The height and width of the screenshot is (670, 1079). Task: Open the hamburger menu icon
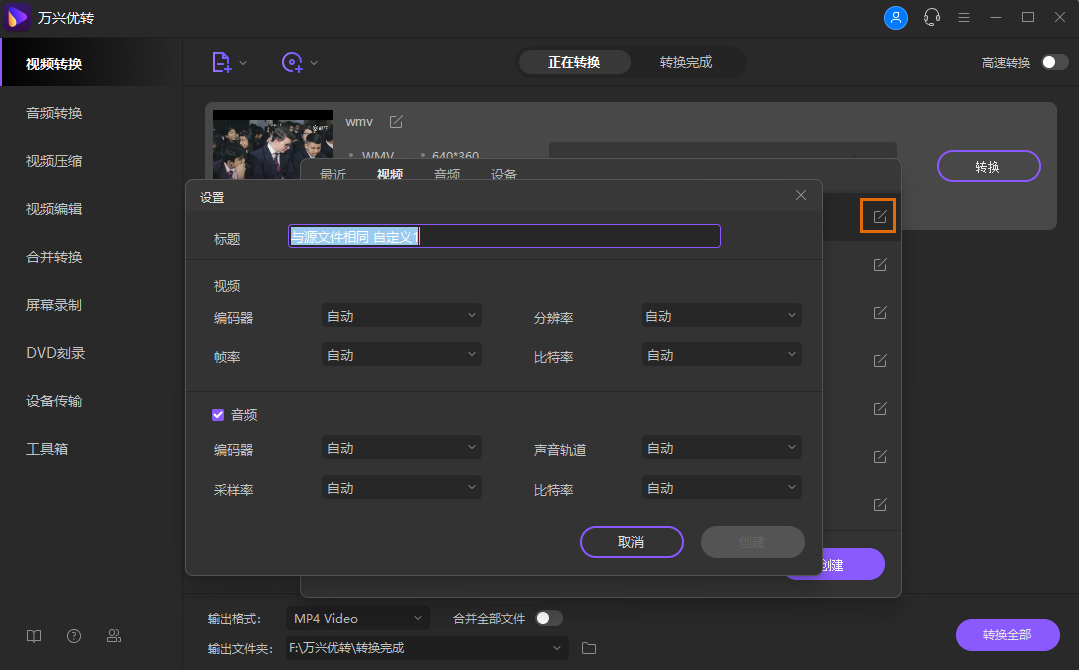963,17
